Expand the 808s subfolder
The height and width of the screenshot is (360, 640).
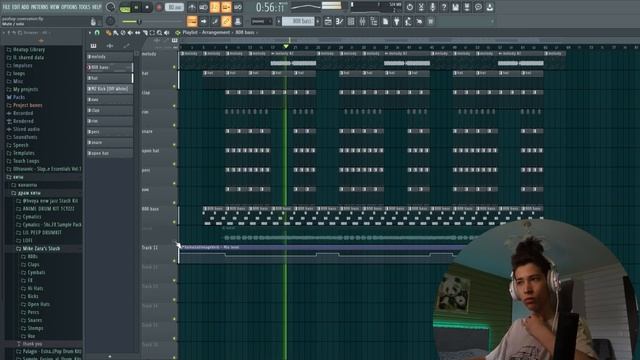pyautogui.click(x=29, y=257)
